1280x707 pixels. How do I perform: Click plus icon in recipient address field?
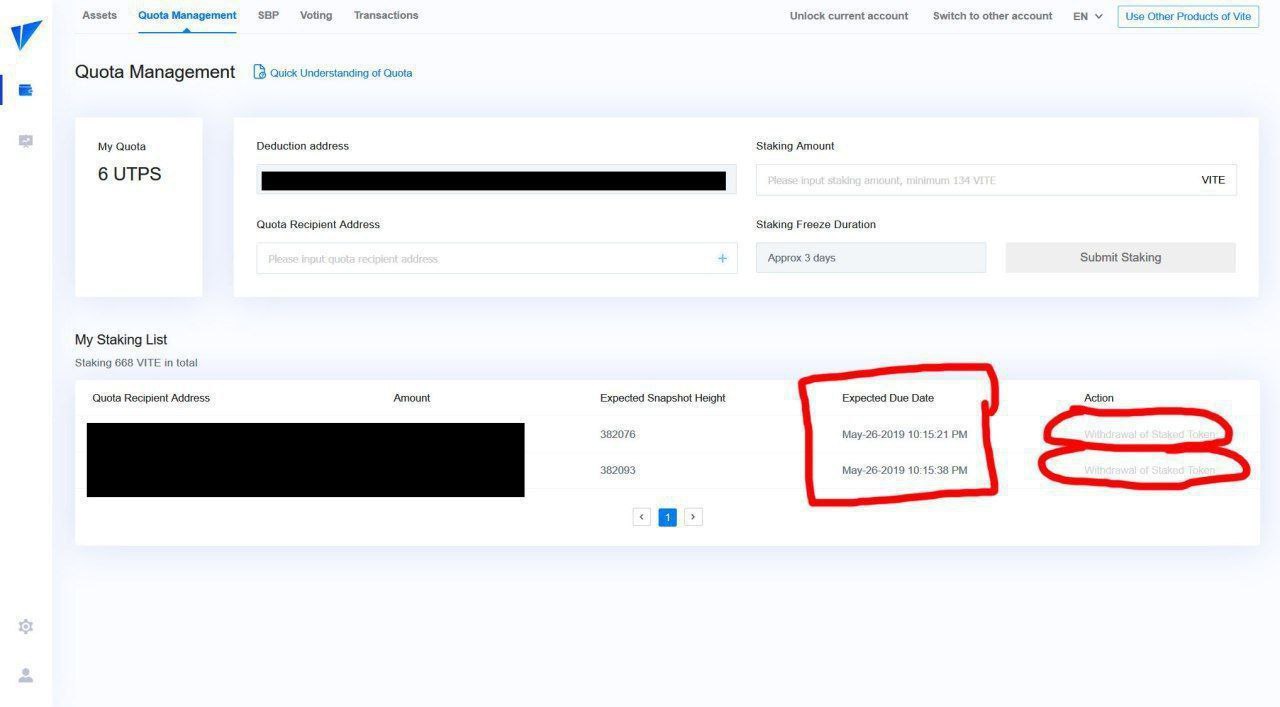[722, 258]
